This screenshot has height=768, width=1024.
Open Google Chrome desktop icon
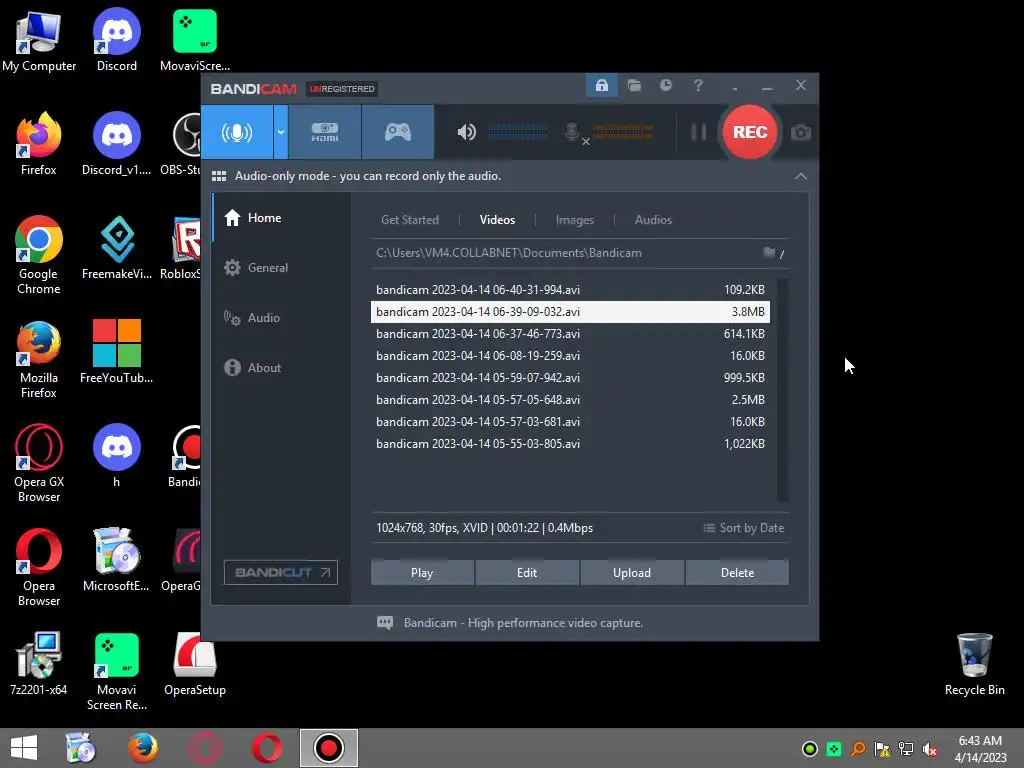point(39,255)
